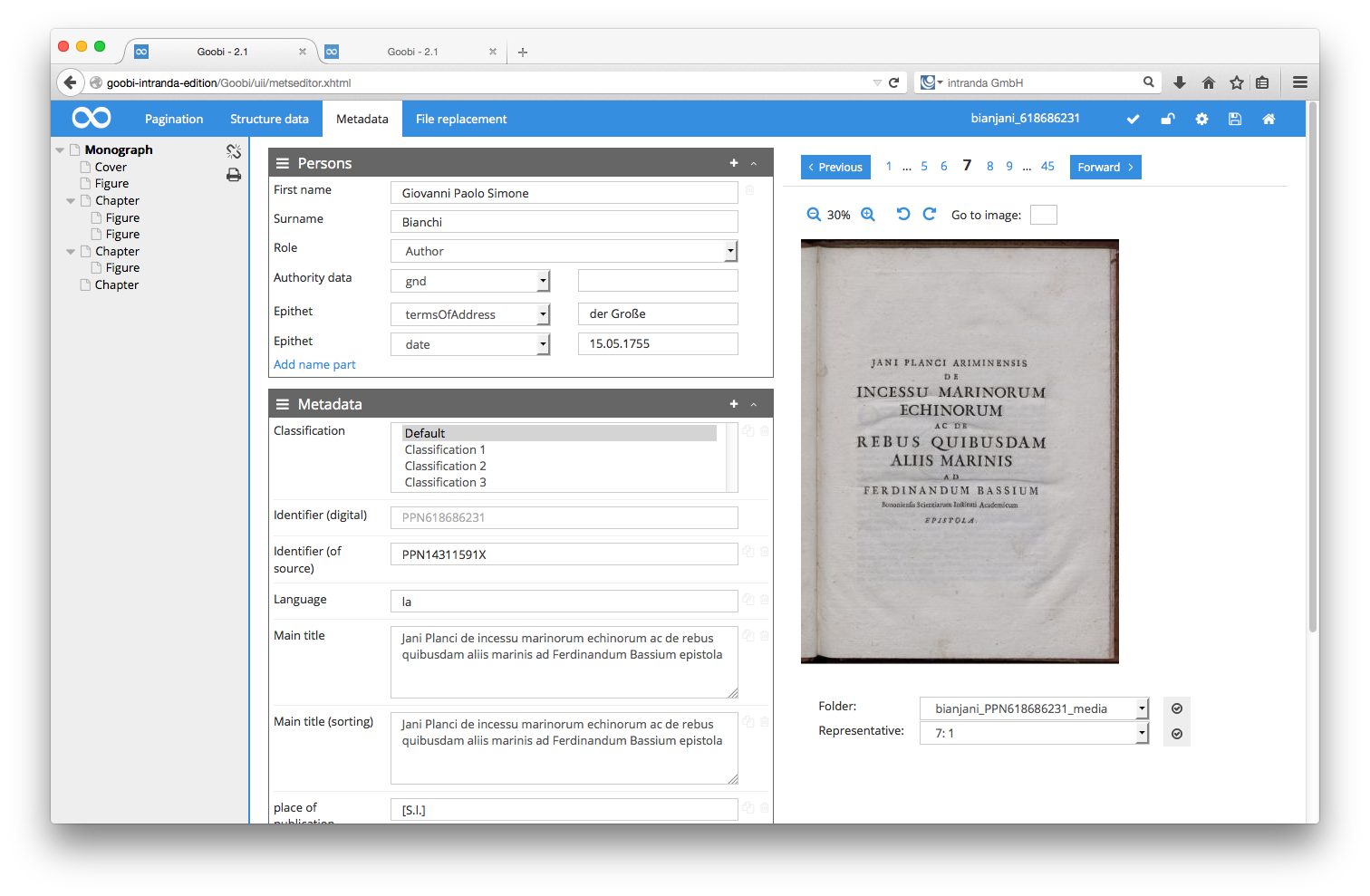This screenshot has height=896, width=1370.
Task: Select Classification 2 in the Classification list
Action: [445, 466]
